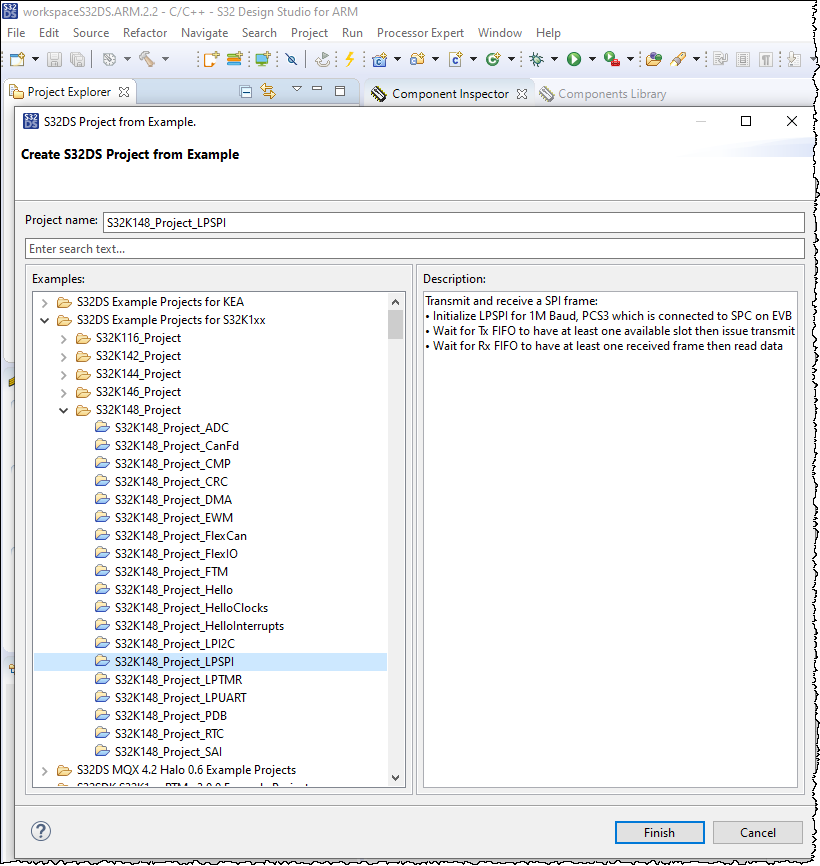The width and height of the screenshot is (820, 866).
Task: Select S32K148_Project_LPI2C example
Action: 174,644
